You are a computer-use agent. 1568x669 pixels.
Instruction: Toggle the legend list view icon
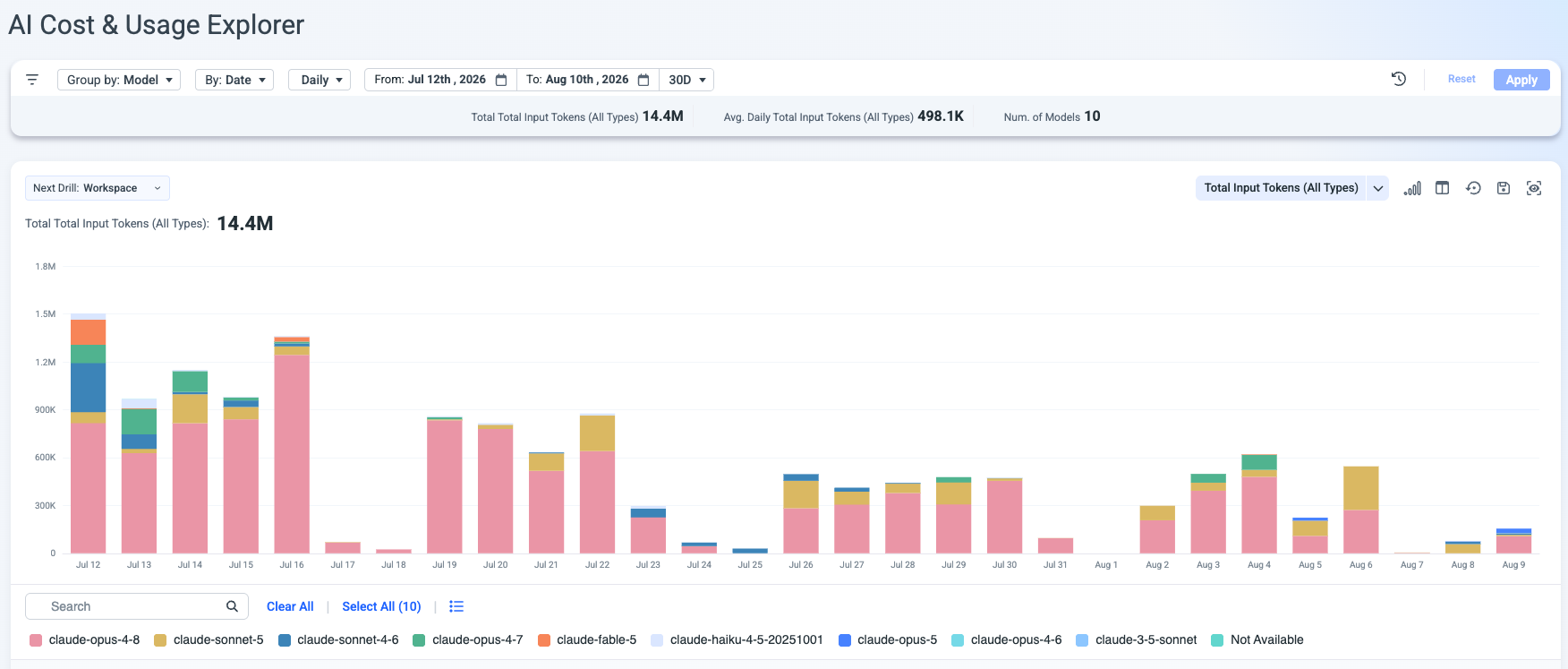[456, 606]
